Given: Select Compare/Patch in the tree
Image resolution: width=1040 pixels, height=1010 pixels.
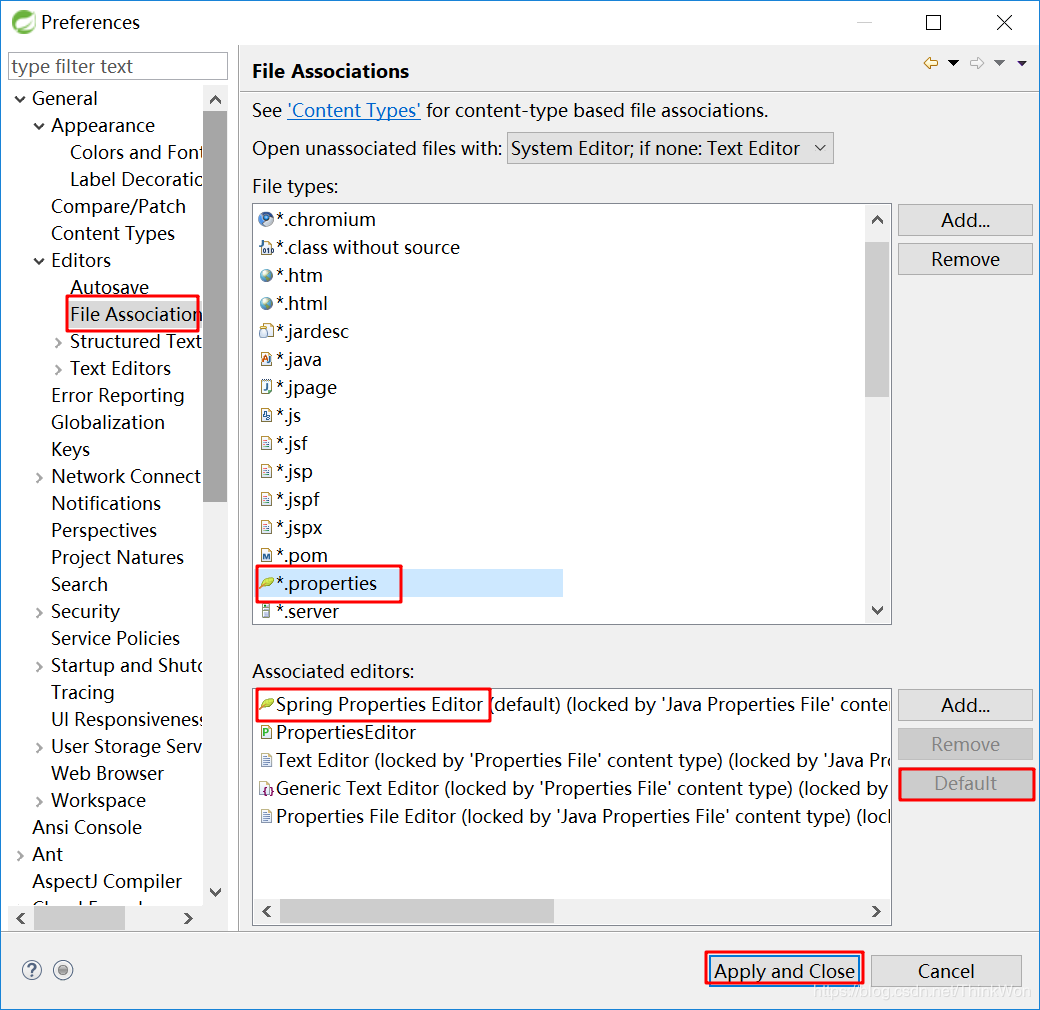Looking at the screenshot, I should point(118,206).
